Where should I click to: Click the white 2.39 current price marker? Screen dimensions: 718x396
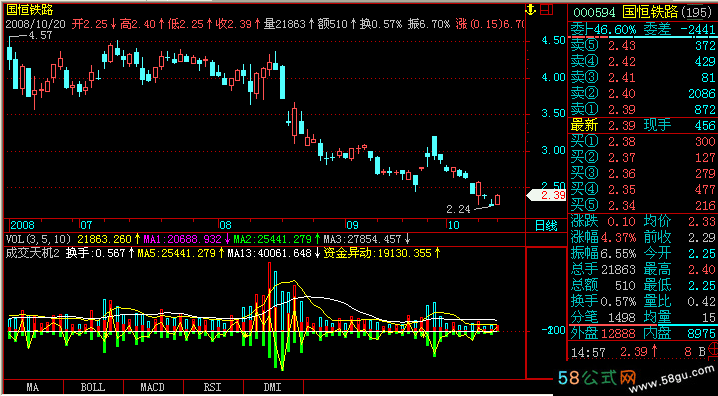coord(547,195)
